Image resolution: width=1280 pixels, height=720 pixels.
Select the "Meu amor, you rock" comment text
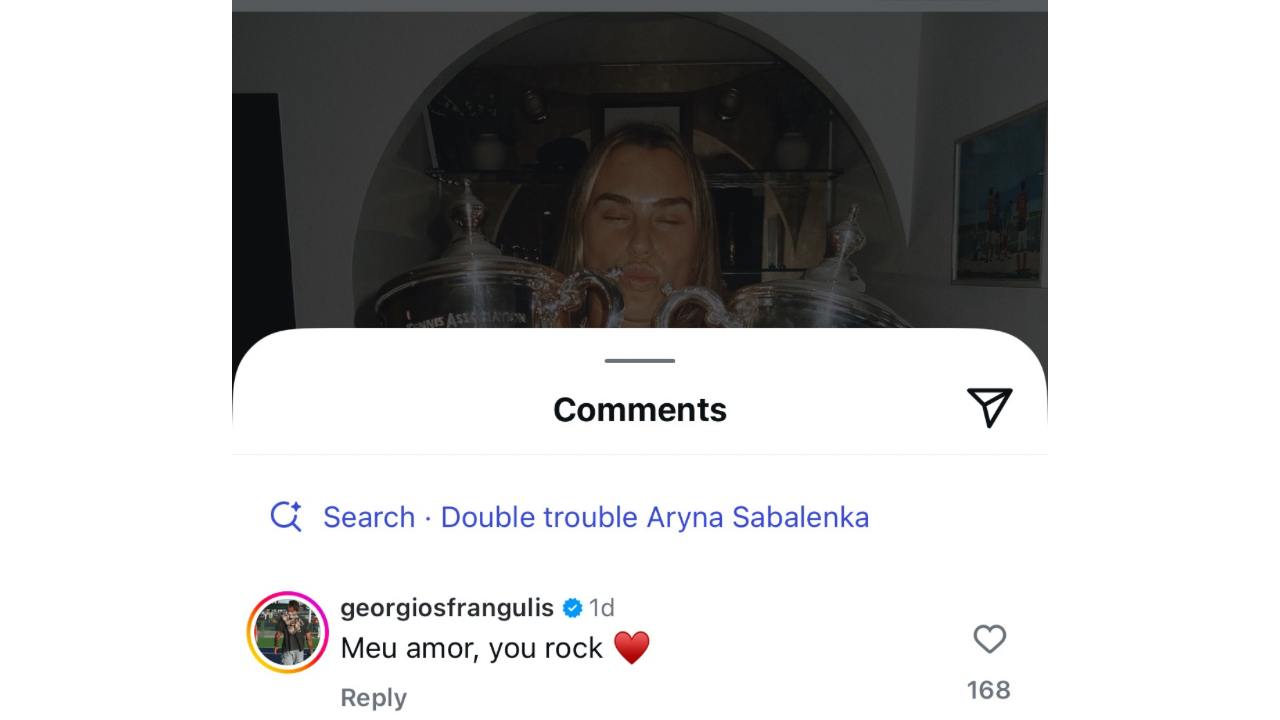point(471,648)
